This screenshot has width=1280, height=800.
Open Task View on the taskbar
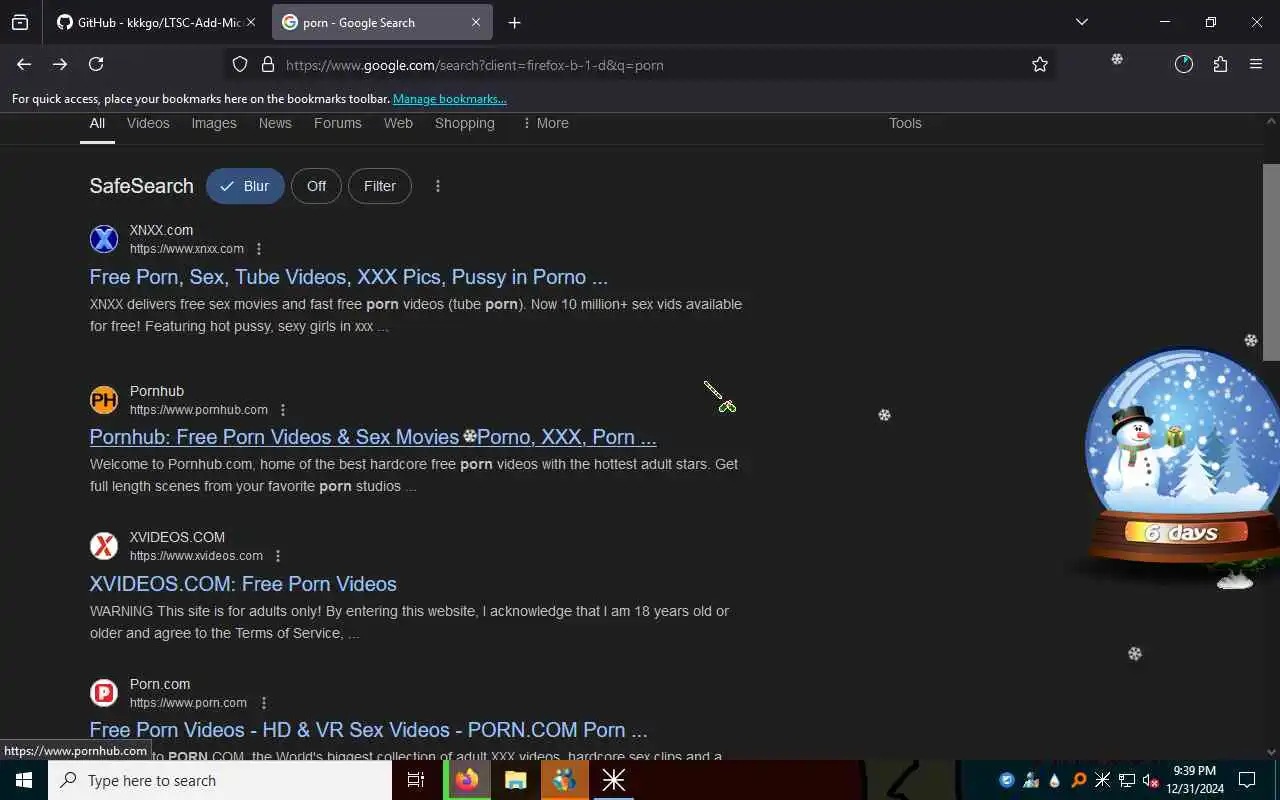[x=416, y=780]
